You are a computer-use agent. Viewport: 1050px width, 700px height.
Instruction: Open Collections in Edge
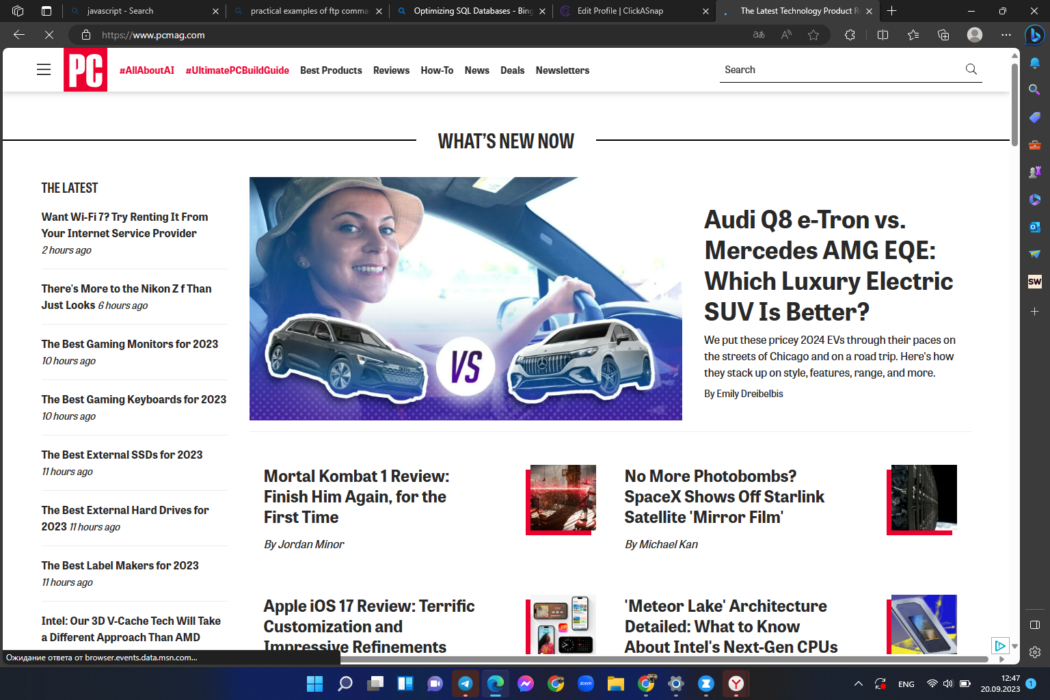coord(944,35)
